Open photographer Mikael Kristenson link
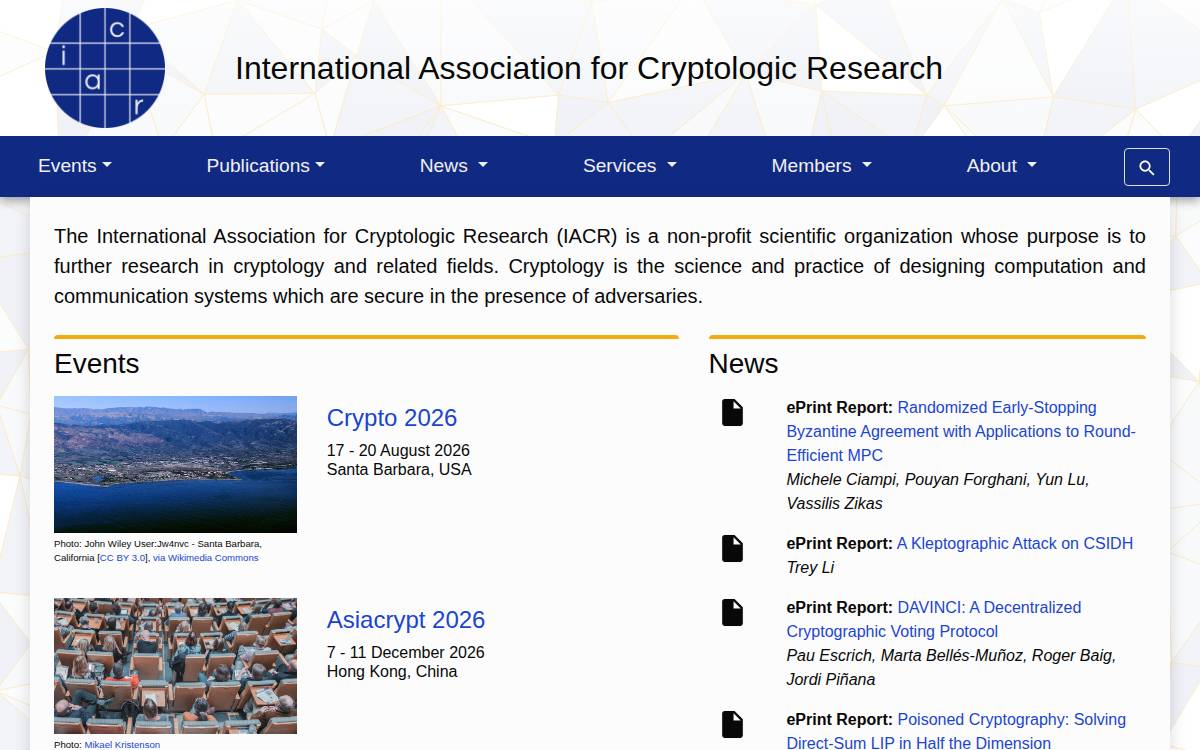This screenshot has height=750, width=1200. click(x=122, y=745)
